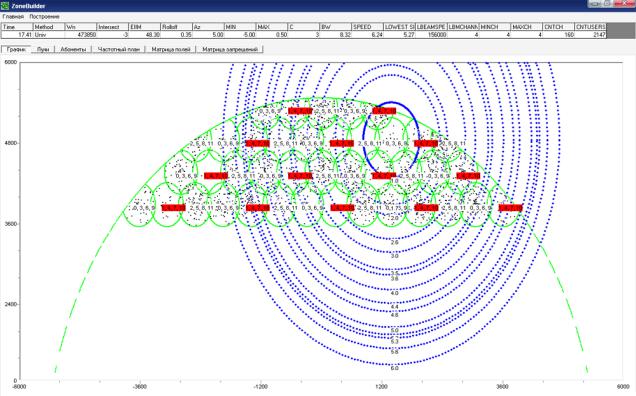Select the Wn cell 473850
Image resolution: width=636 pixels, height=396 pixels.
tap(81, 35)
